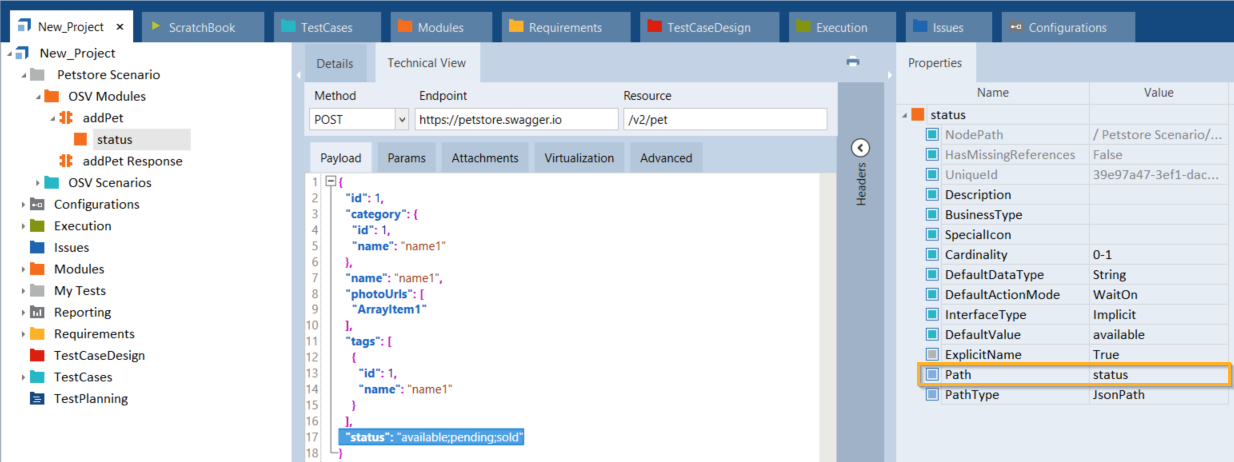Click the TestPlanning icon in project tree
The image size is (1234, 462).
pyautogui.click(x=37, y=399)
